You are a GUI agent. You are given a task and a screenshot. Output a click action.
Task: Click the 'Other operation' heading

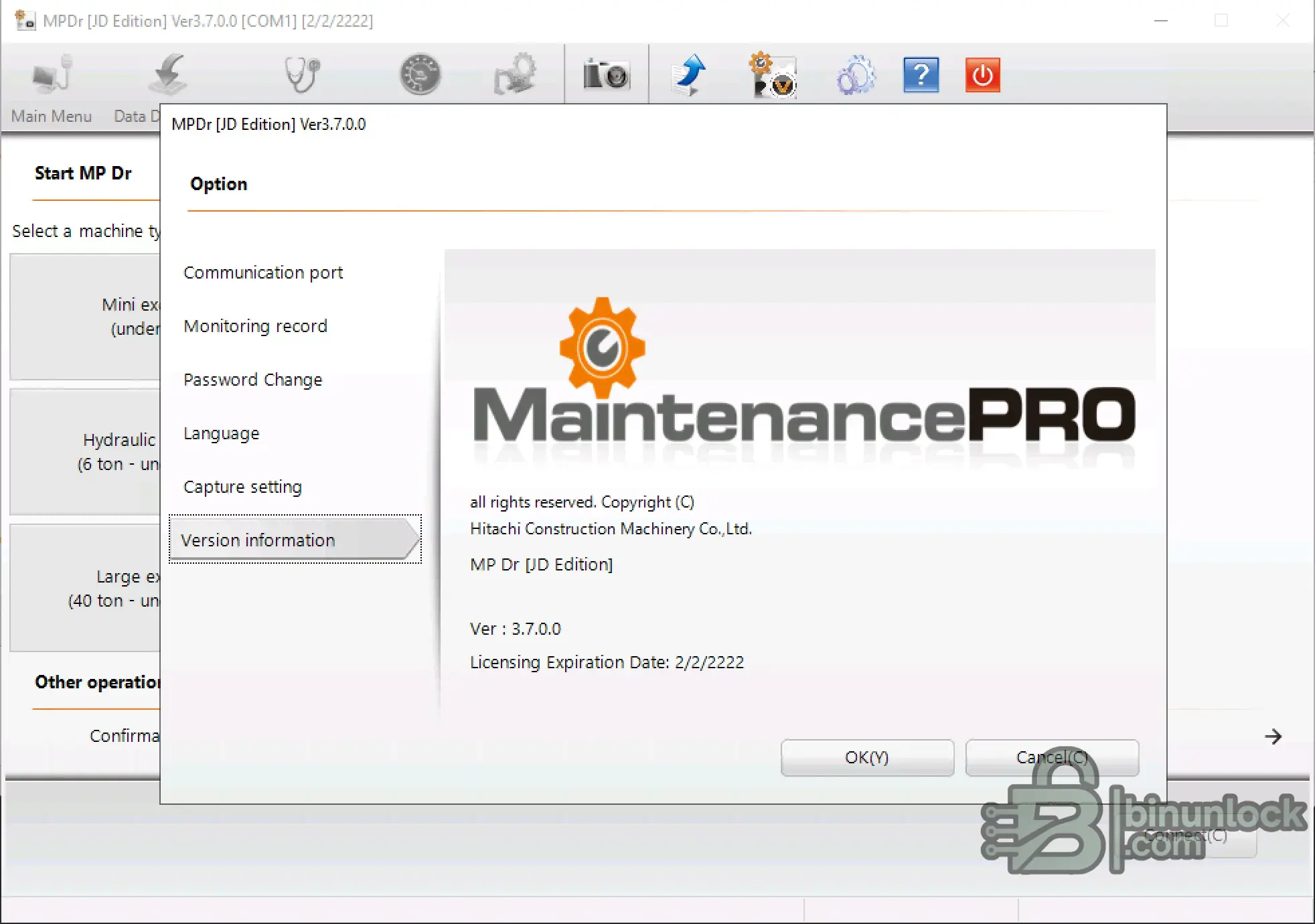(97, 682)
